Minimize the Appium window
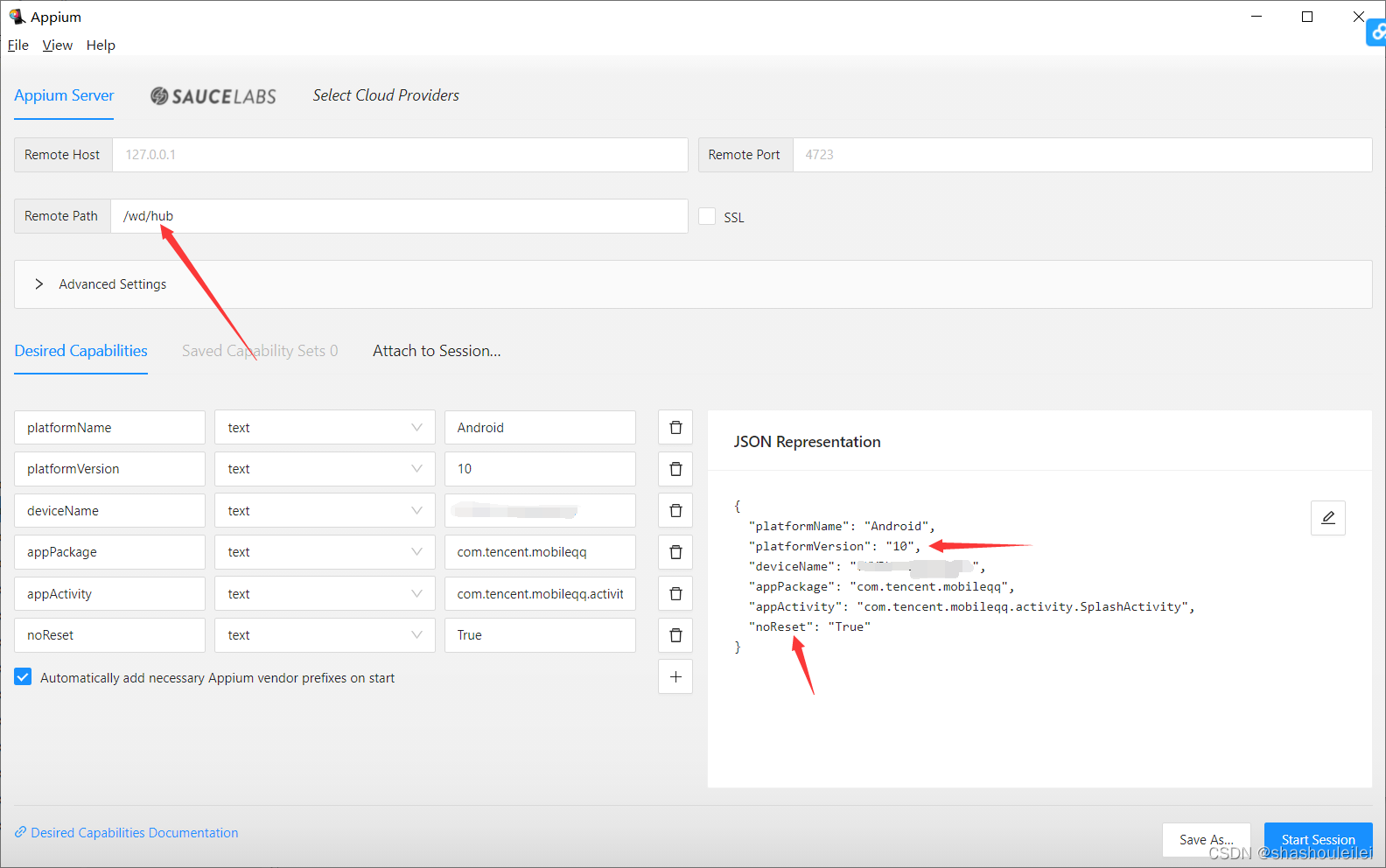The height and width of the screenshot is (868, 1386). pos(1256,17)
